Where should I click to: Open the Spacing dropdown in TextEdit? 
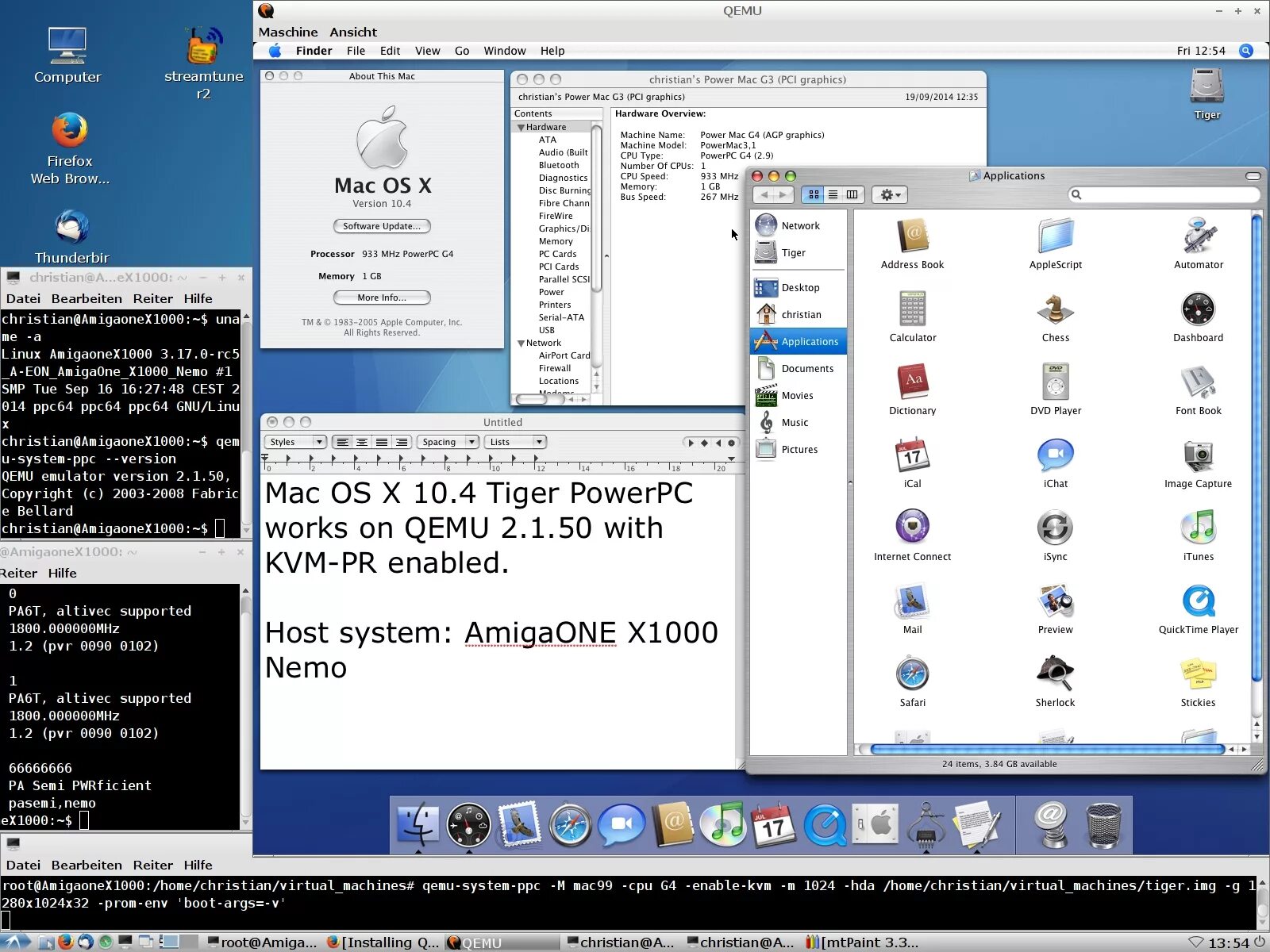coord(448,442)
